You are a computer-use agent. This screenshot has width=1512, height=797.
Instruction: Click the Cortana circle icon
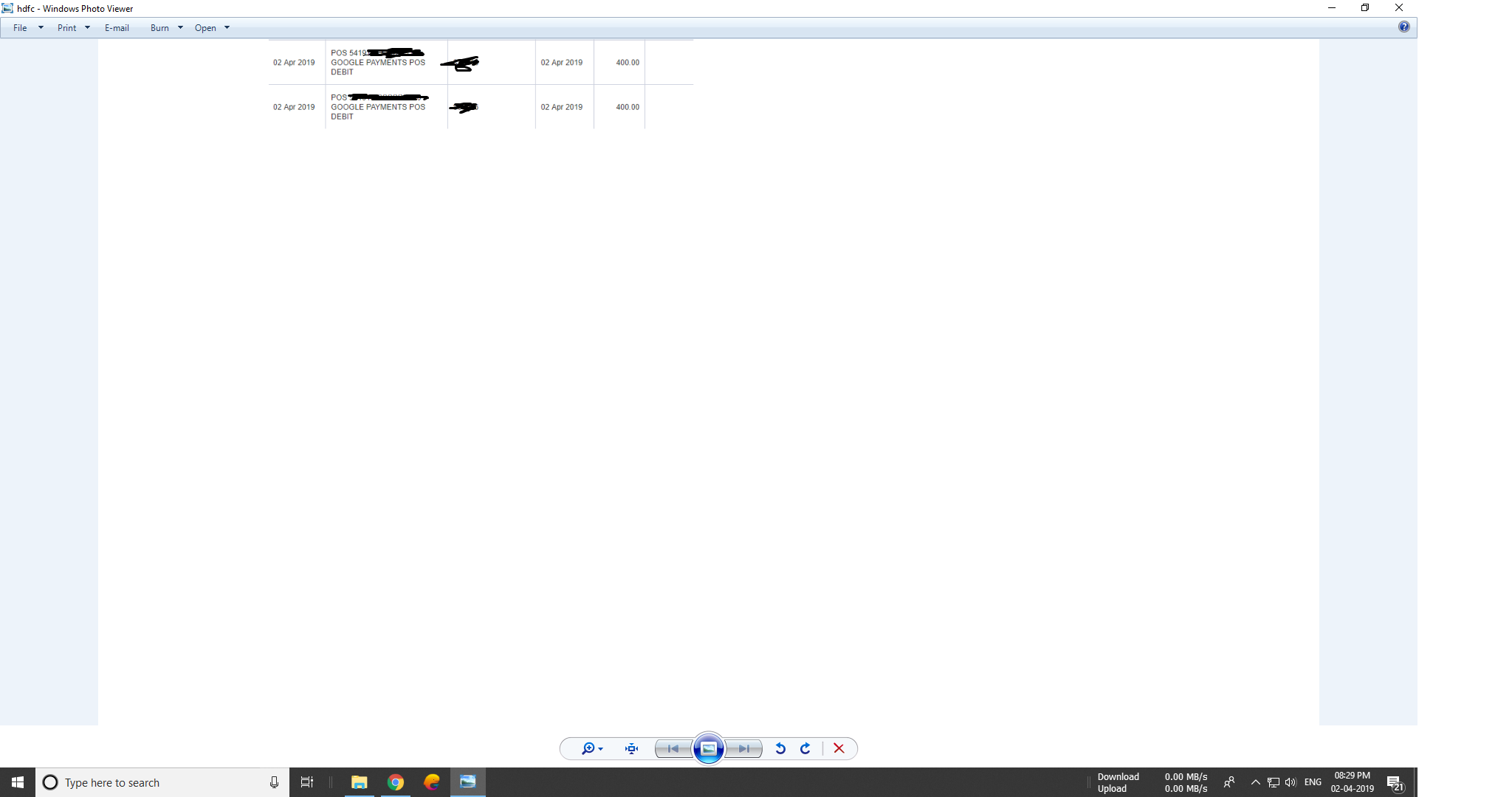coord(50,782)
